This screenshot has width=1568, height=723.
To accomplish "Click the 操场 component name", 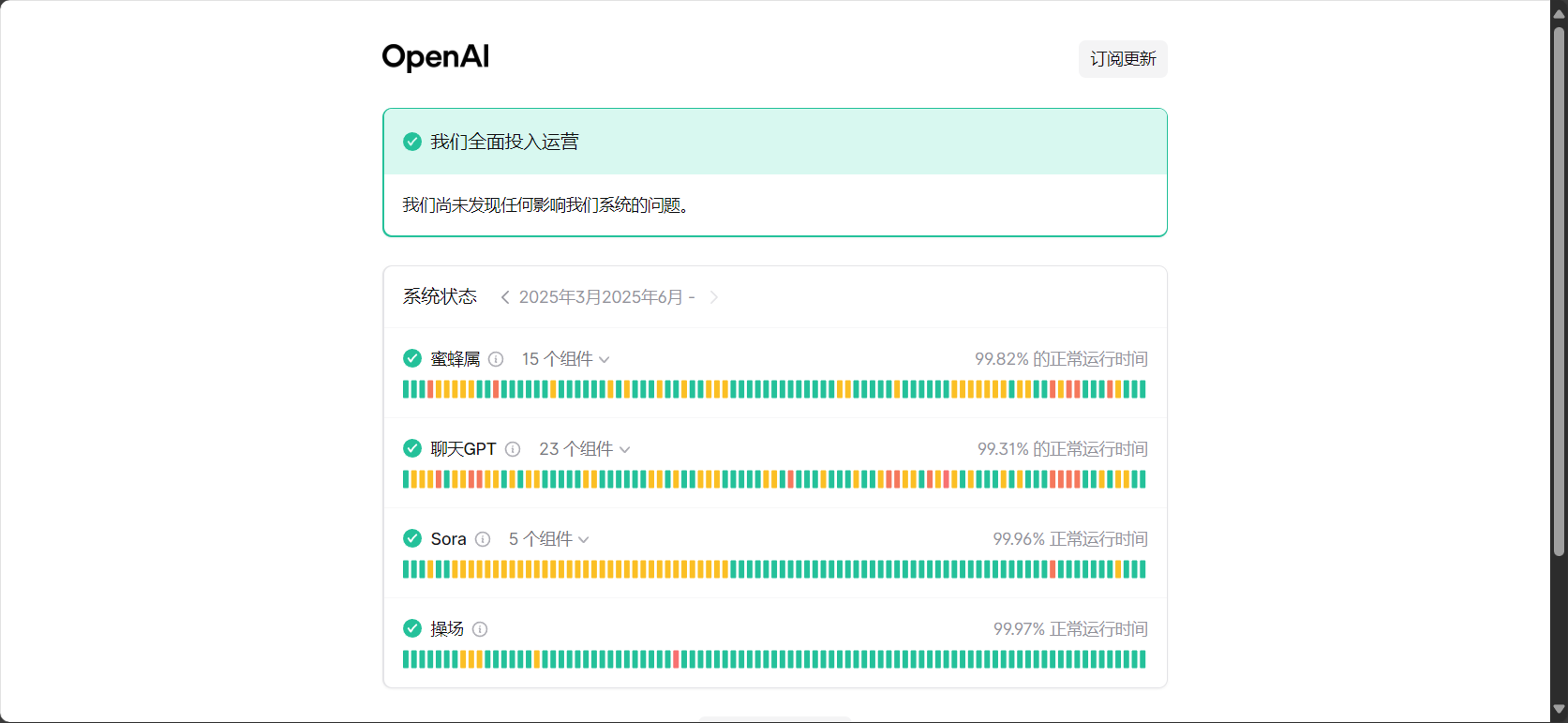I will (447, 629).
